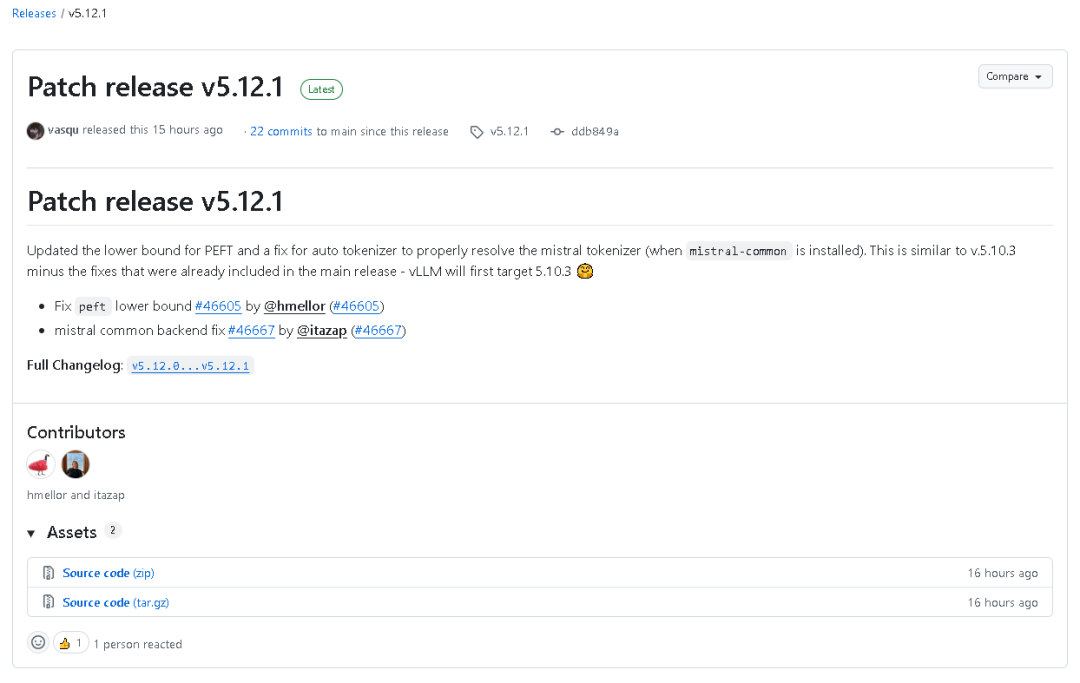
Task: Click vasqu's avatar icon
Action: (35, 130)
